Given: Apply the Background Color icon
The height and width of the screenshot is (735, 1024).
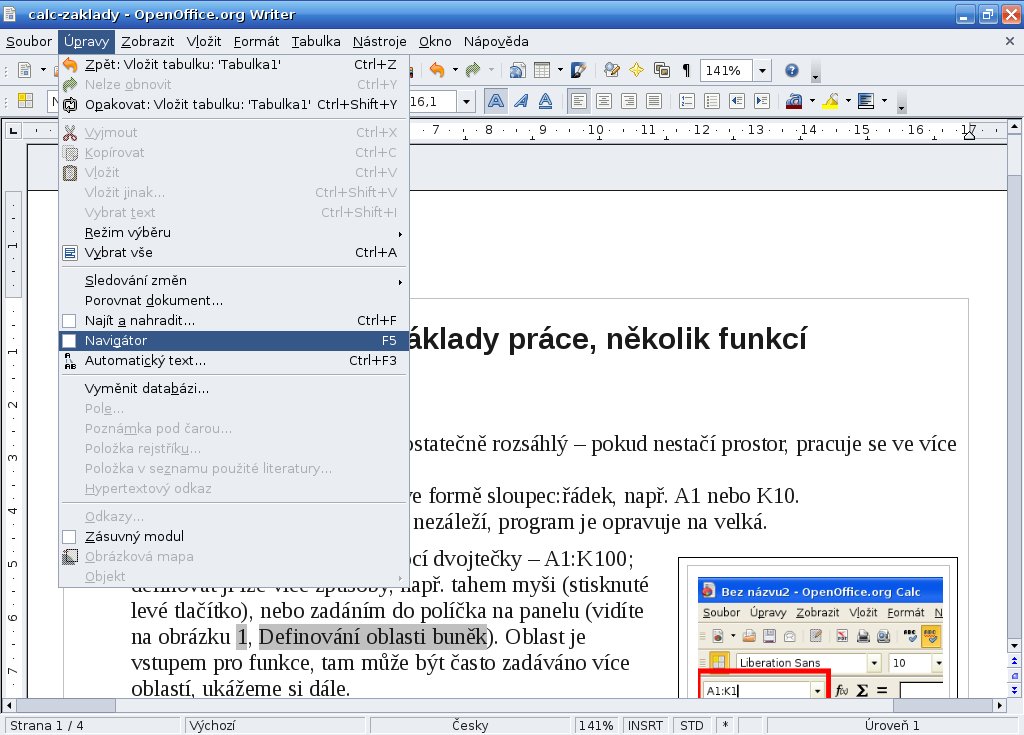Looking at the screenshot, I should (866, 101).
